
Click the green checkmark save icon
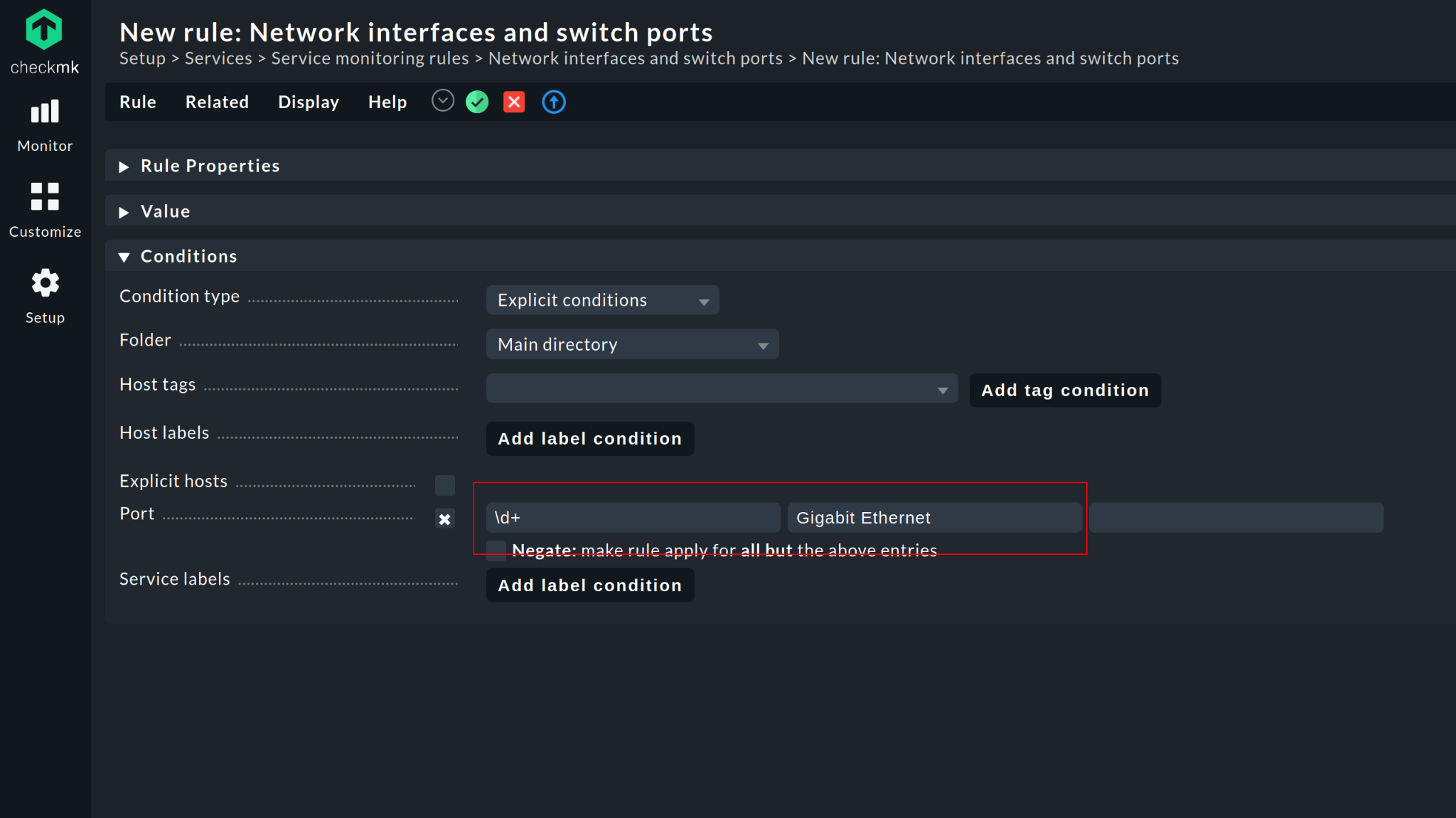(477, 102)
